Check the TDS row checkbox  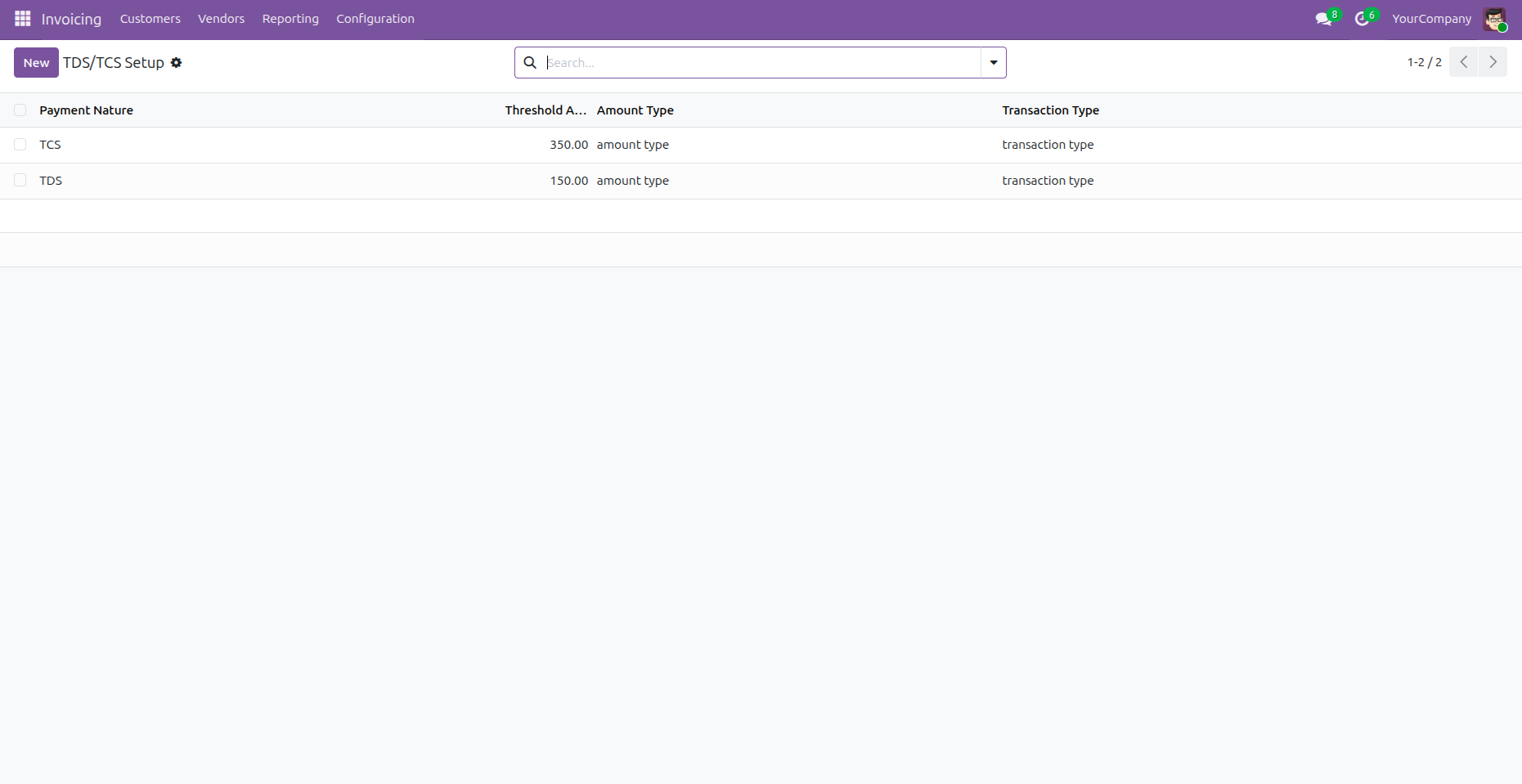pos(20,181)
